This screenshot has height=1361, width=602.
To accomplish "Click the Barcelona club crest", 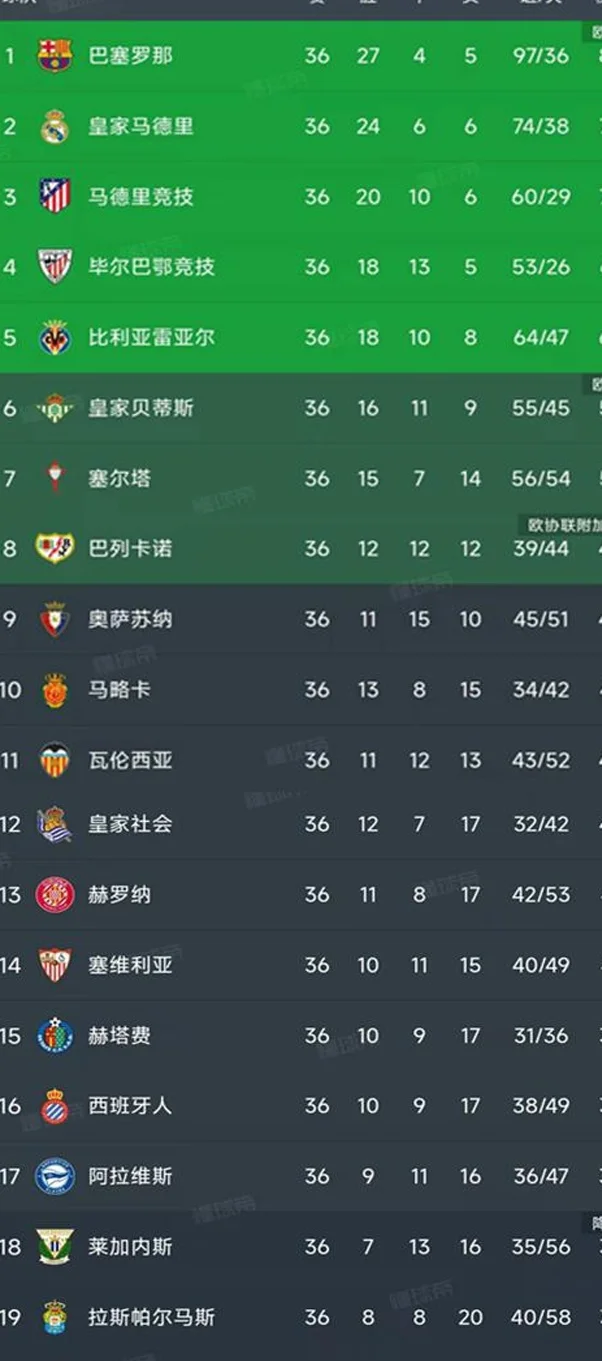I will tap(55, 55).
